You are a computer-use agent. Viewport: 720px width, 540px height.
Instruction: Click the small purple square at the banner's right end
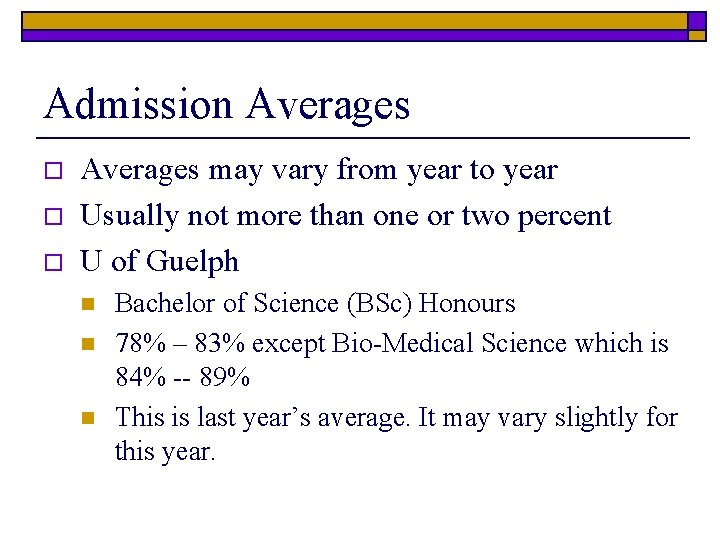(x=697, y=21)
